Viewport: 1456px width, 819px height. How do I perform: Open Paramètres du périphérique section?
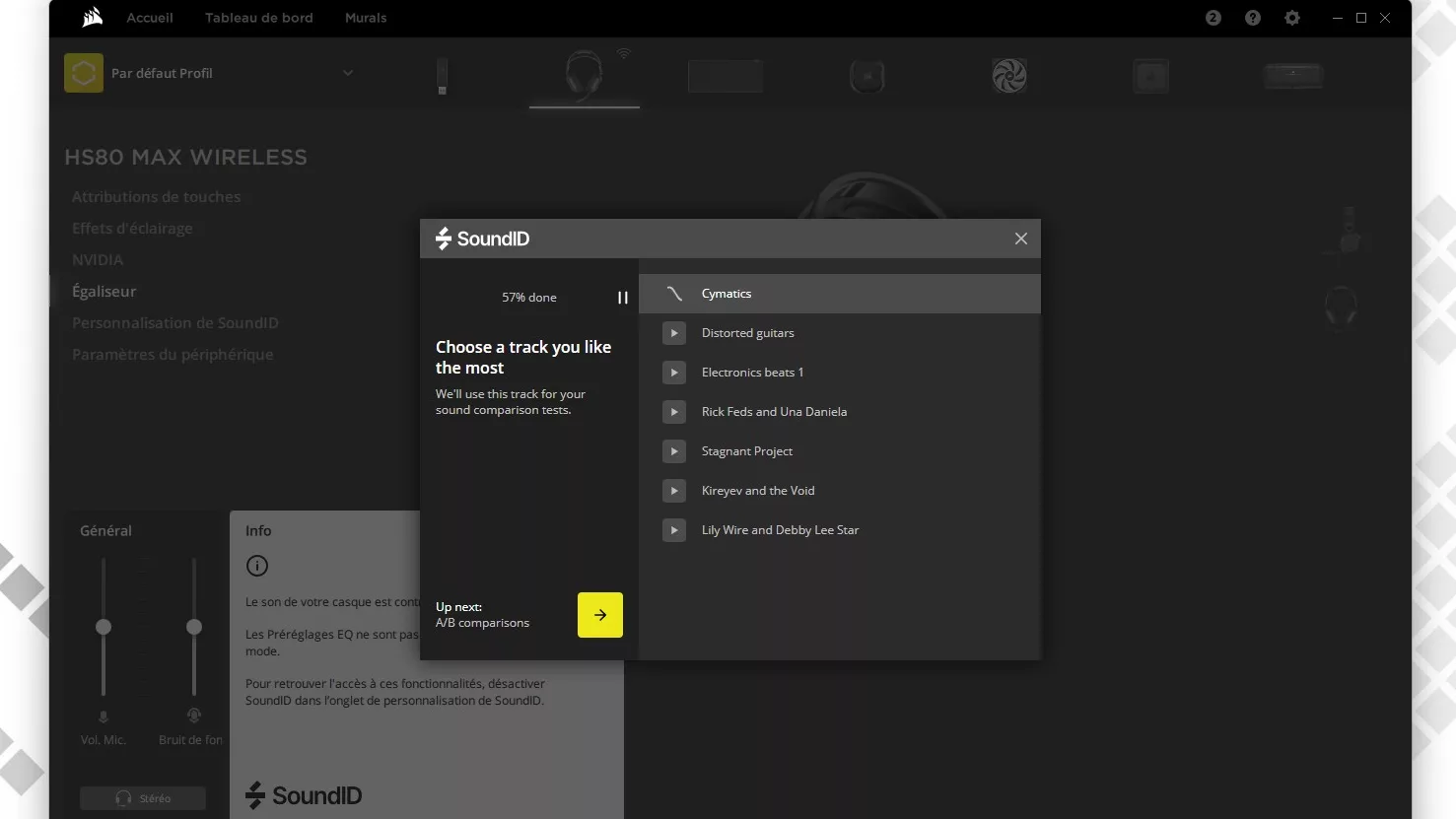point(173,355)
